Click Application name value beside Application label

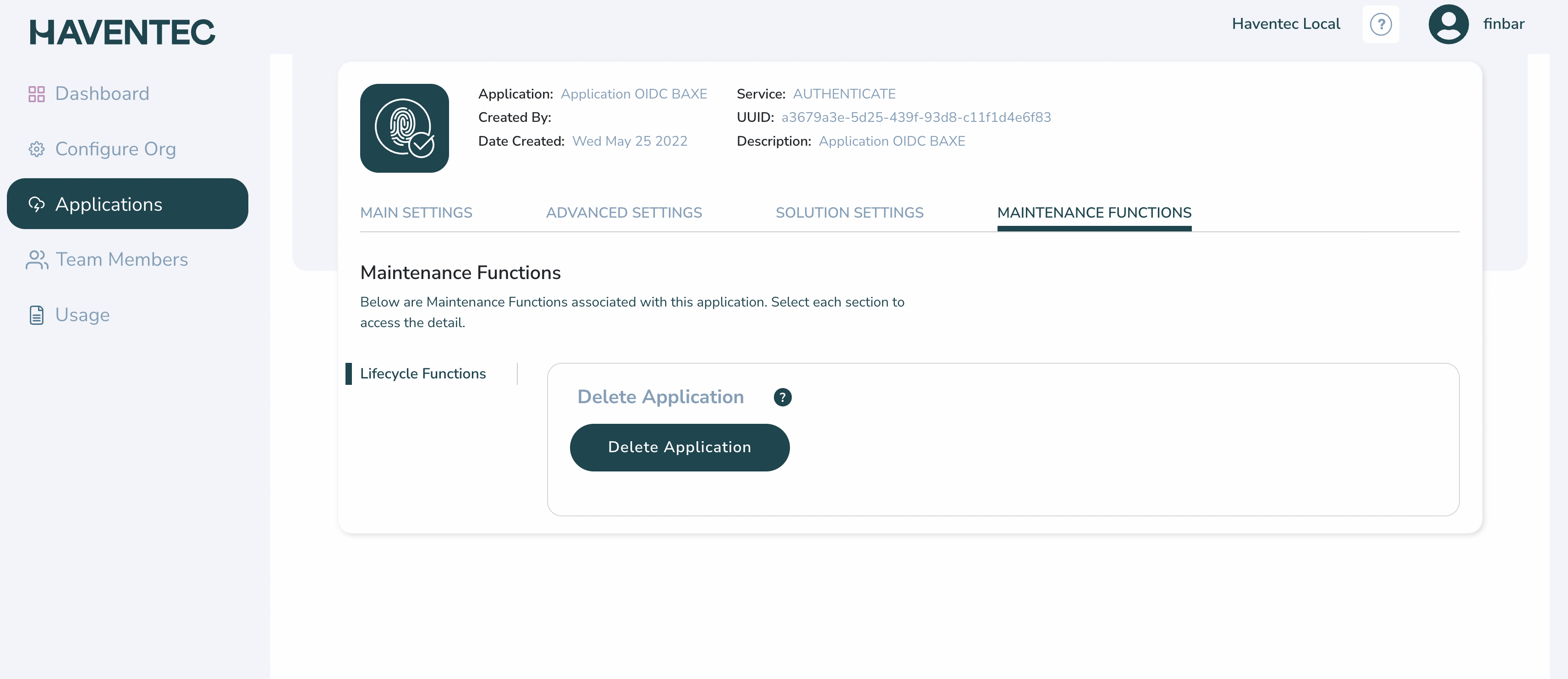pos(634,94)
